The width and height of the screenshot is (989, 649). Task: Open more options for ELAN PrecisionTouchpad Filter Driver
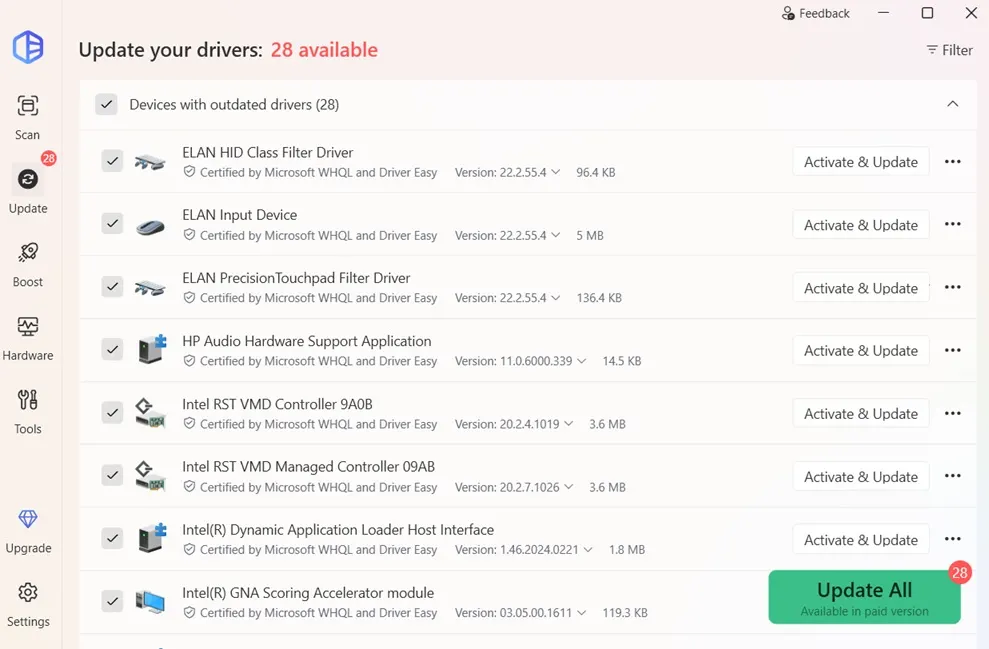(x=952, y=287)
